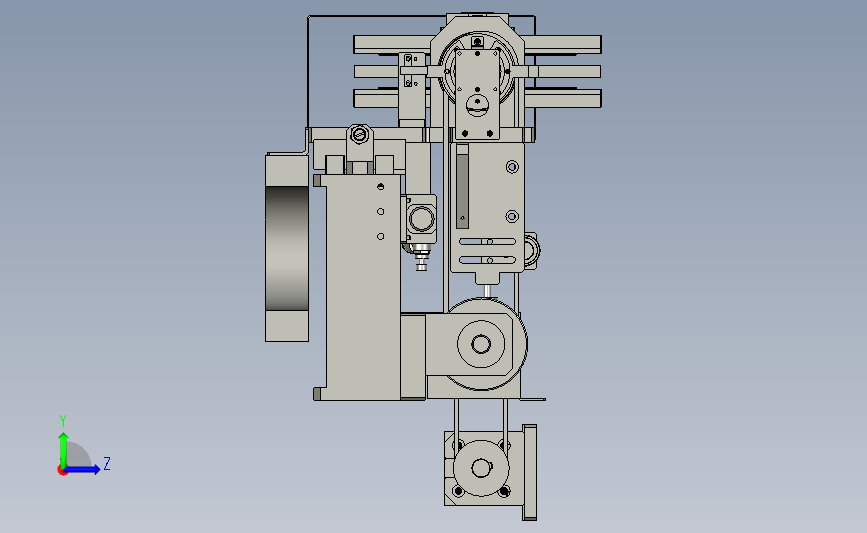Select the half-round knob in the upper bracket
The image size is (867, 533).
coord(477,105)
